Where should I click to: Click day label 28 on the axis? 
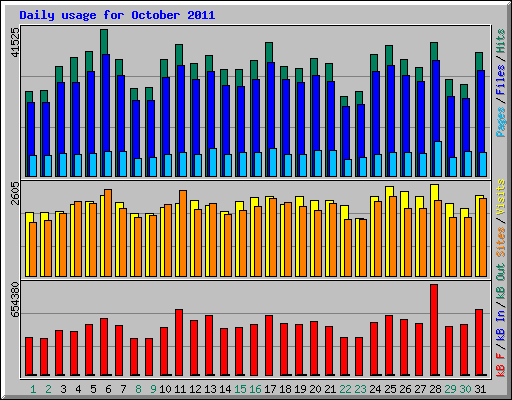pyautogui.click(x=435, y=389)
